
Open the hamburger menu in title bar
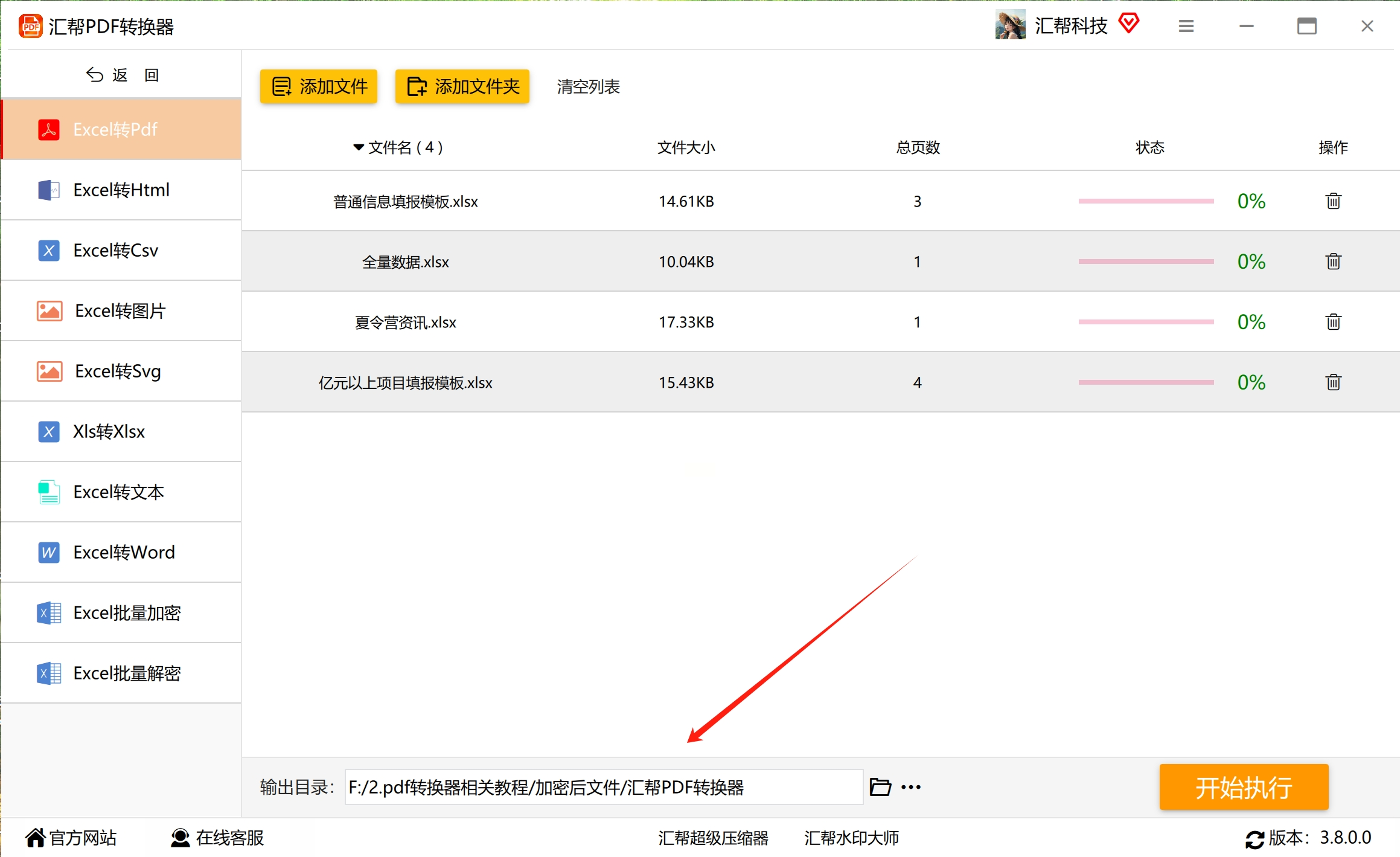click(1186, 26)
